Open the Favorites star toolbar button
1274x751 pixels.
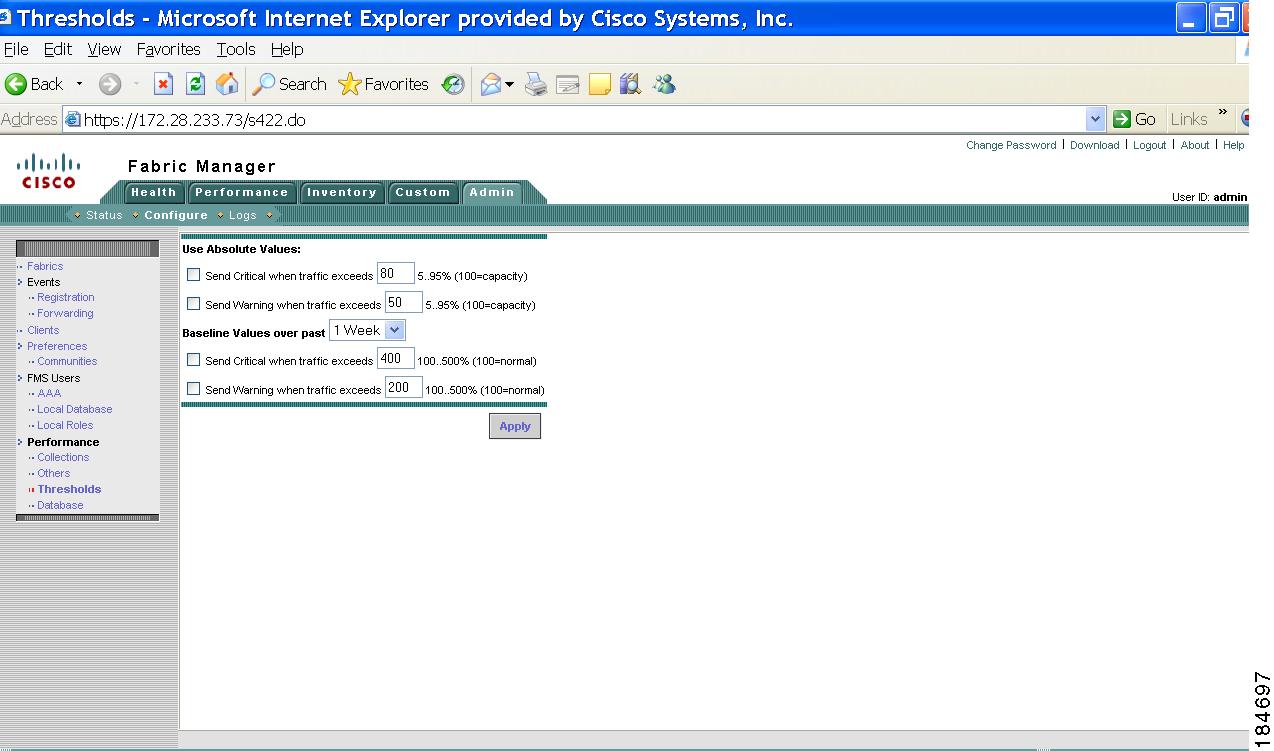point(384,85)
